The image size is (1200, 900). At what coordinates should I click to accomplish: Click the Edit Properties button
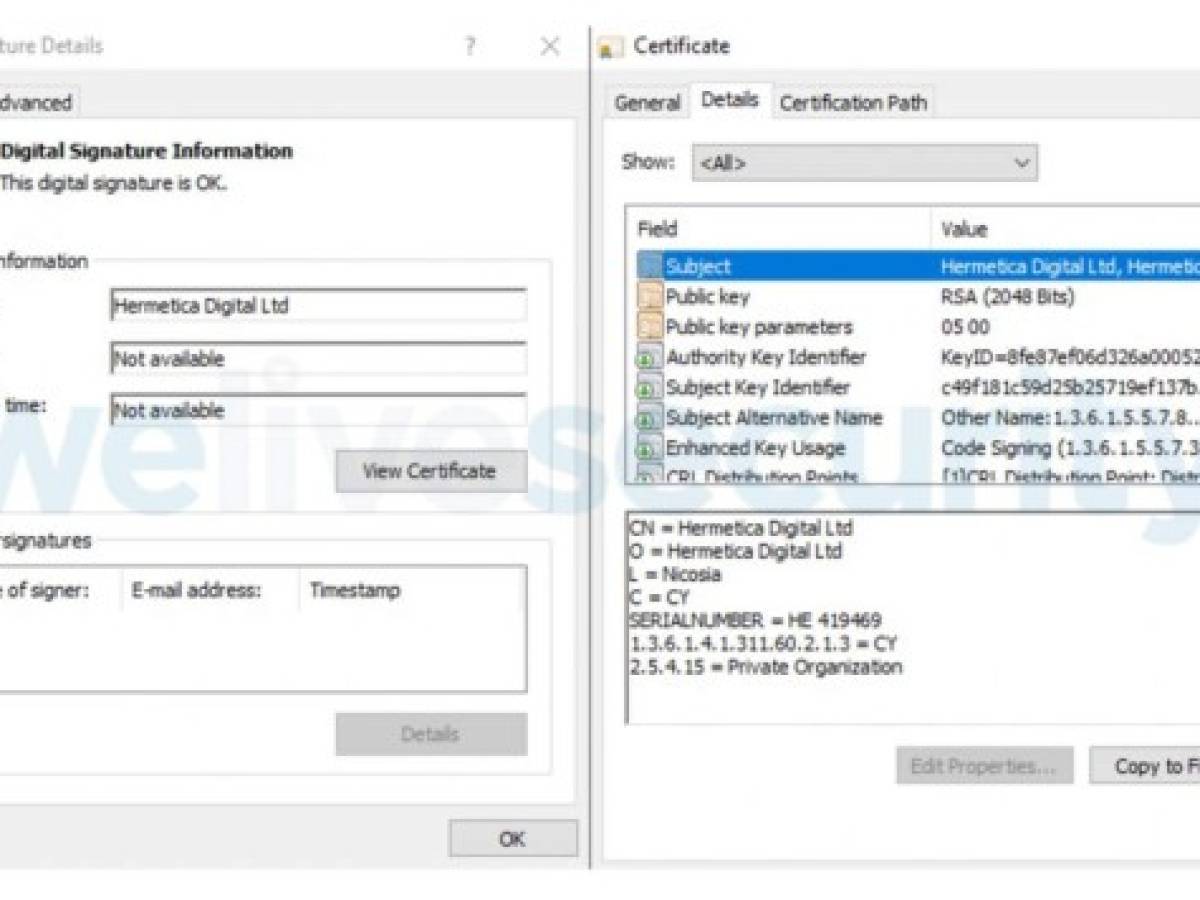[984, 766]
